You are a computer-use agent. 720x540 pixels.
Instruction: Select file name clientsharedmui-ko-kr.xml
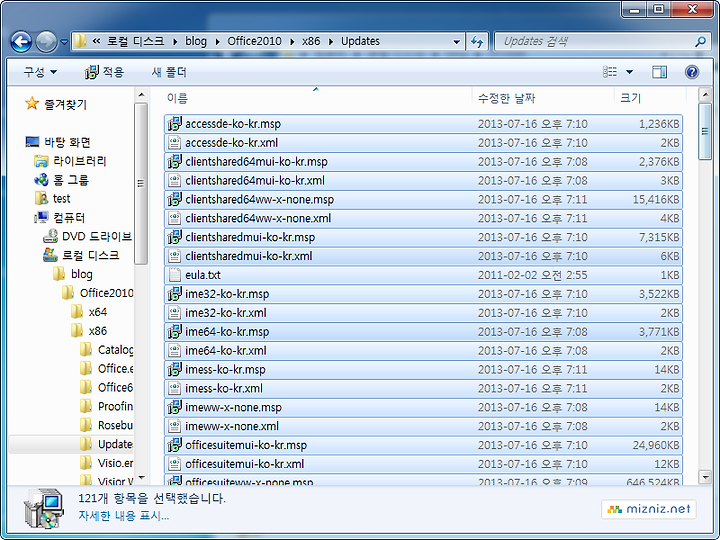249,256
